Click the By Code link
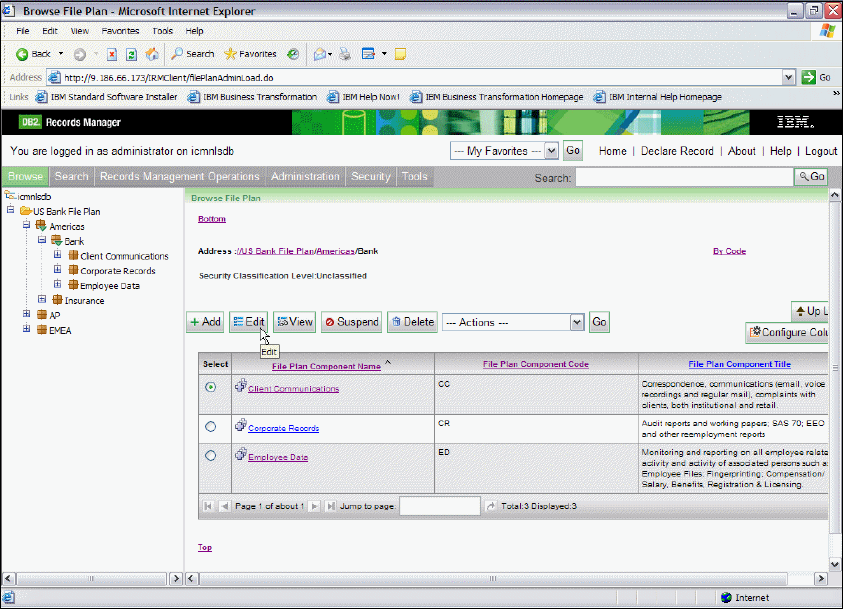843x609 pixels. tap(729, 251)
